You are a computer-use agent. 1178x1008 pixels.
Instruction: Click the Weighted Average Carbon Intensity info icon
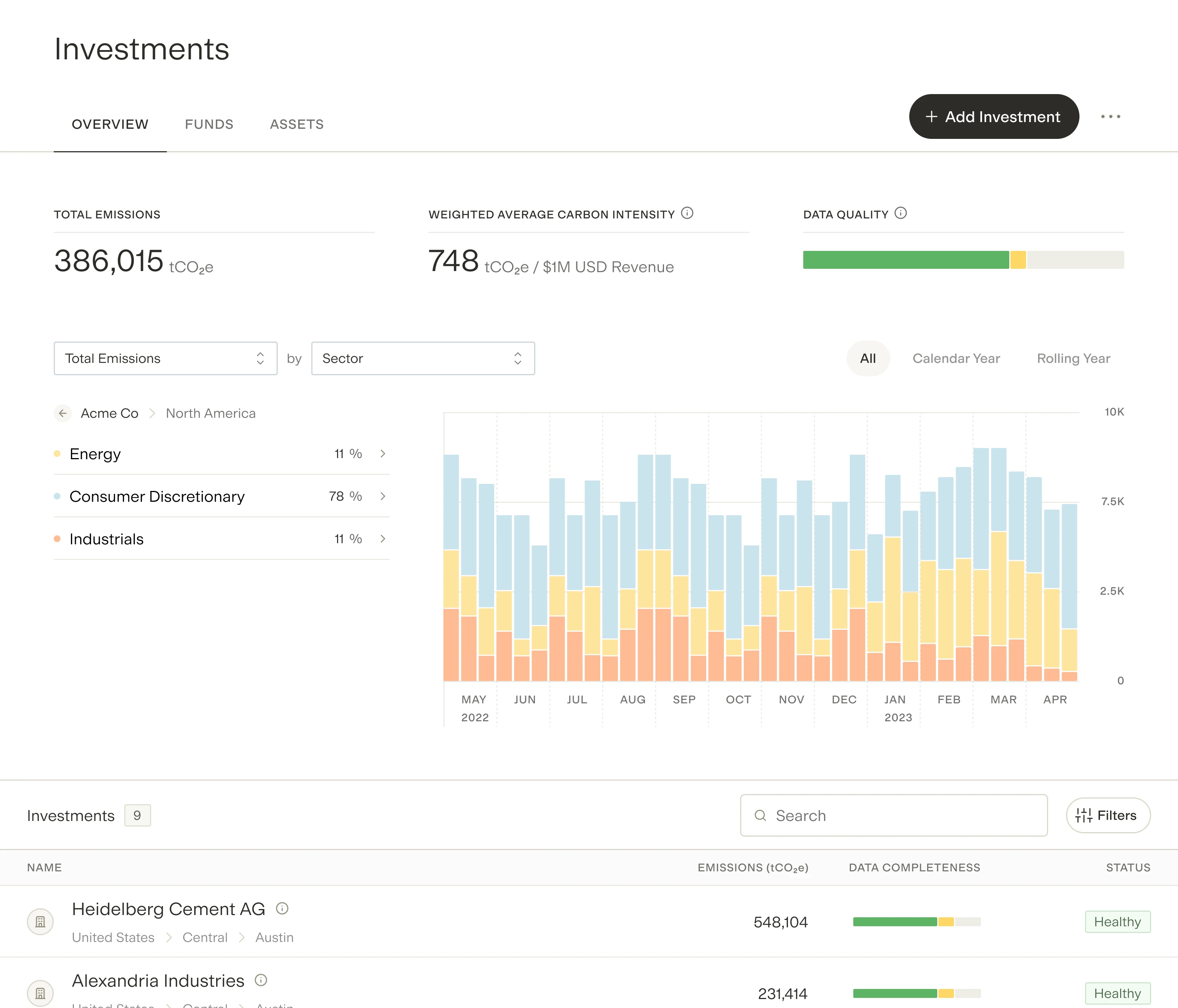pyautogui.click(x=687, y=213)
